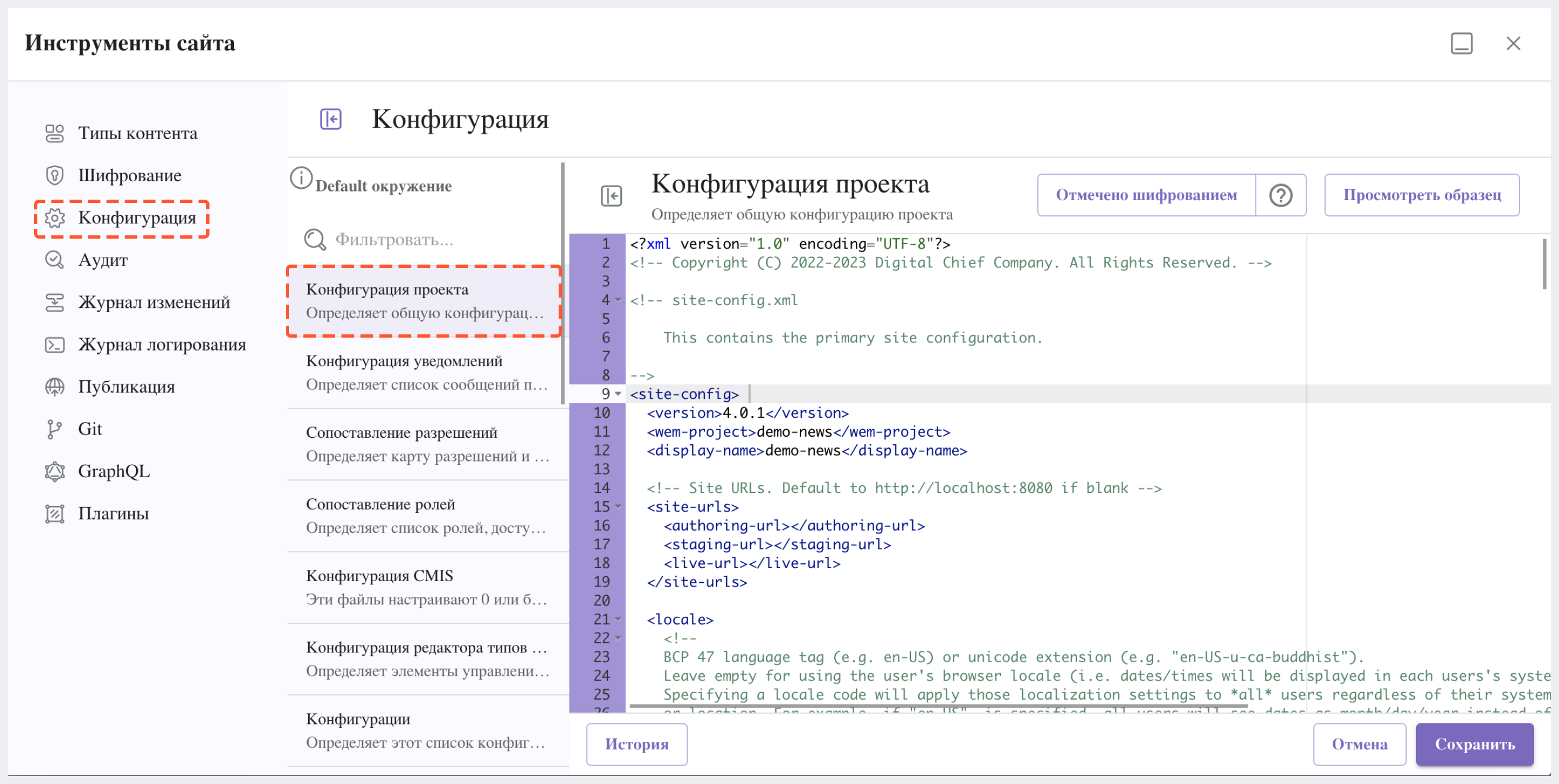Click the live-url code line

pyautogui.click(x=752, y=563)
